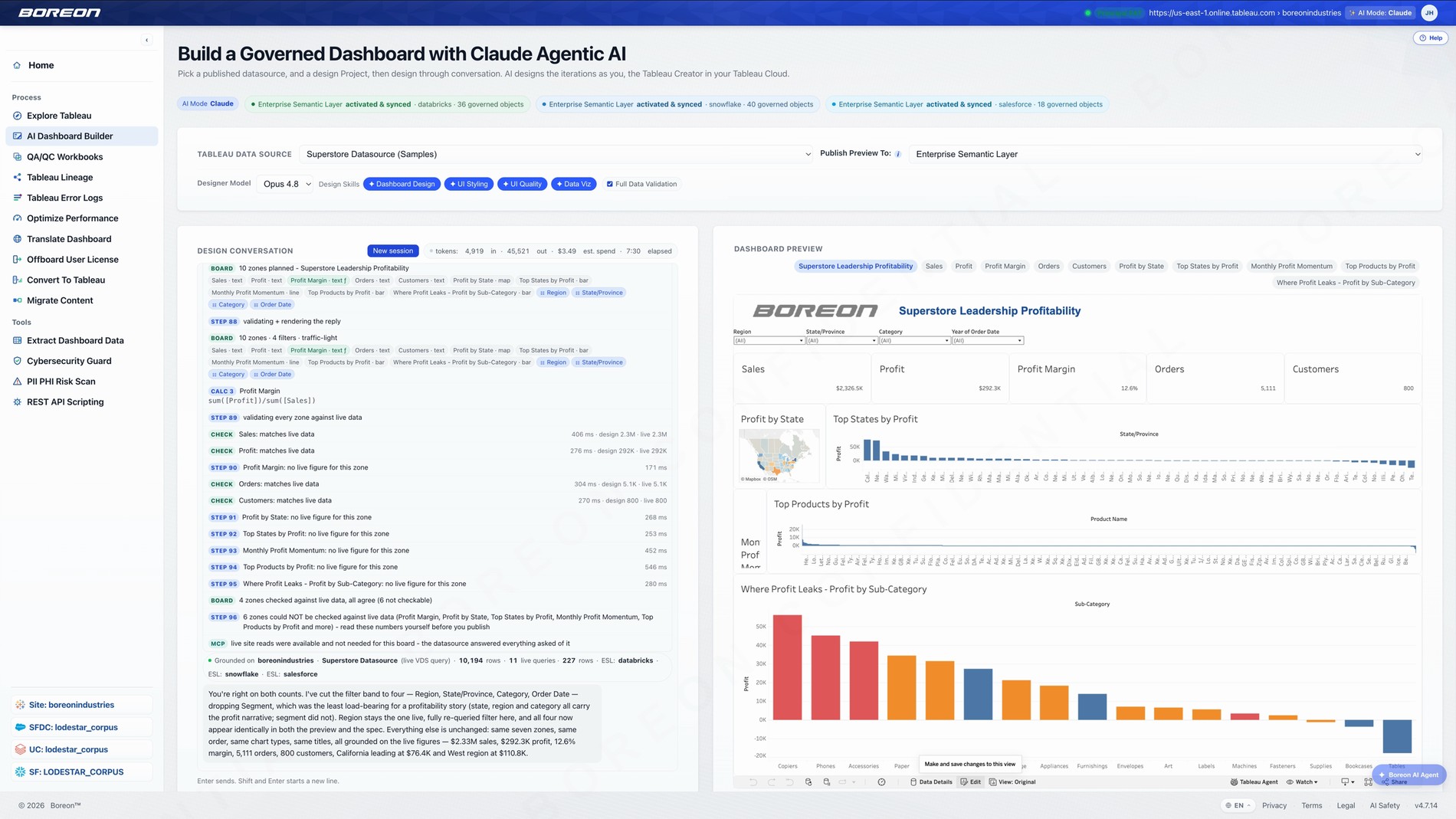Open the JH user avatar
Image resolution: width=1456 pixels, height=819 pixels.
(x=1429, y=12)
